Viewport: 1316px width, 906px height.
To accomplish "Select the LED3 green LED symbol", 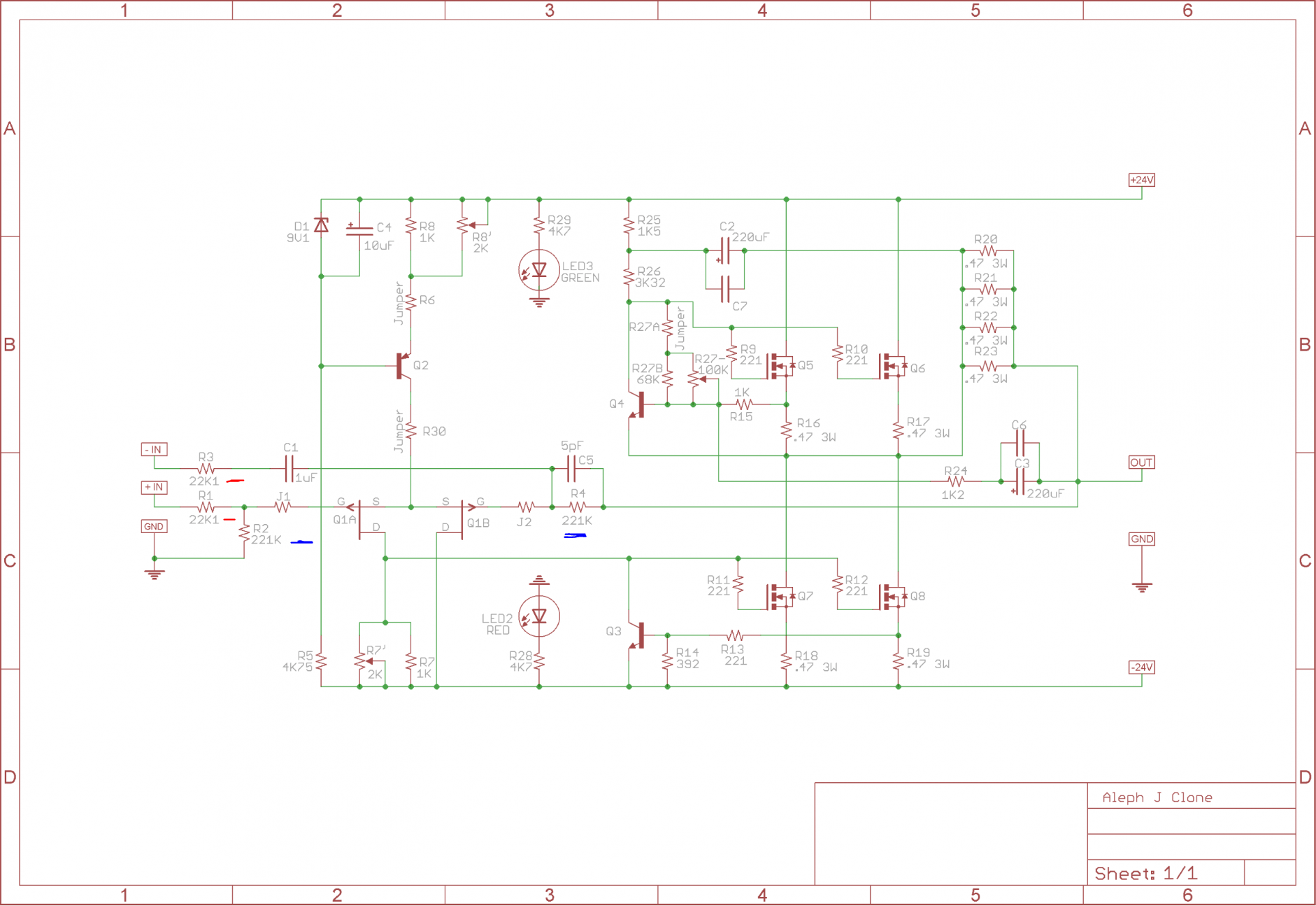I will (539, 270).
